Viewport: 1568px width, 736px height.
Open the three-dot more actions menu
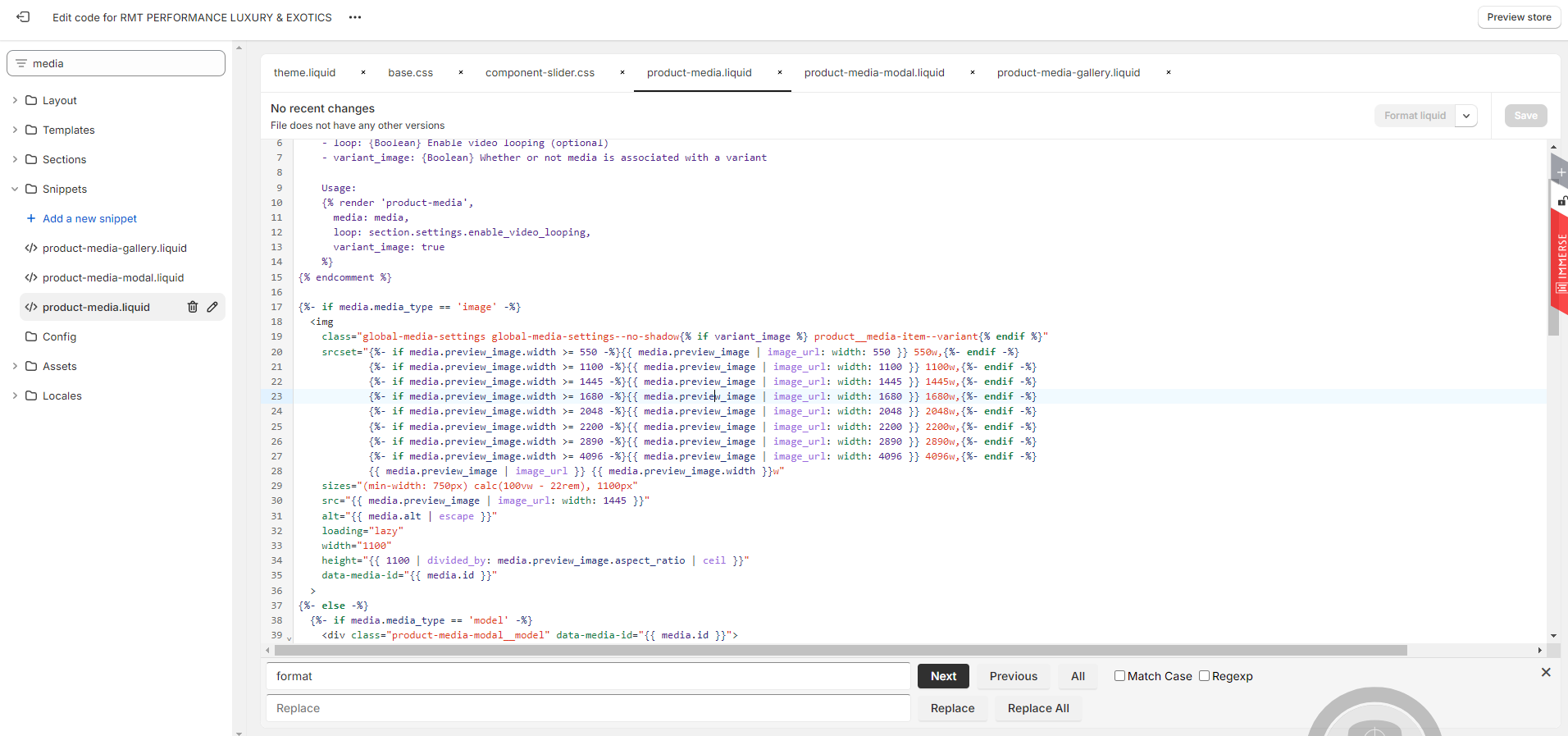tap(354, 17)
